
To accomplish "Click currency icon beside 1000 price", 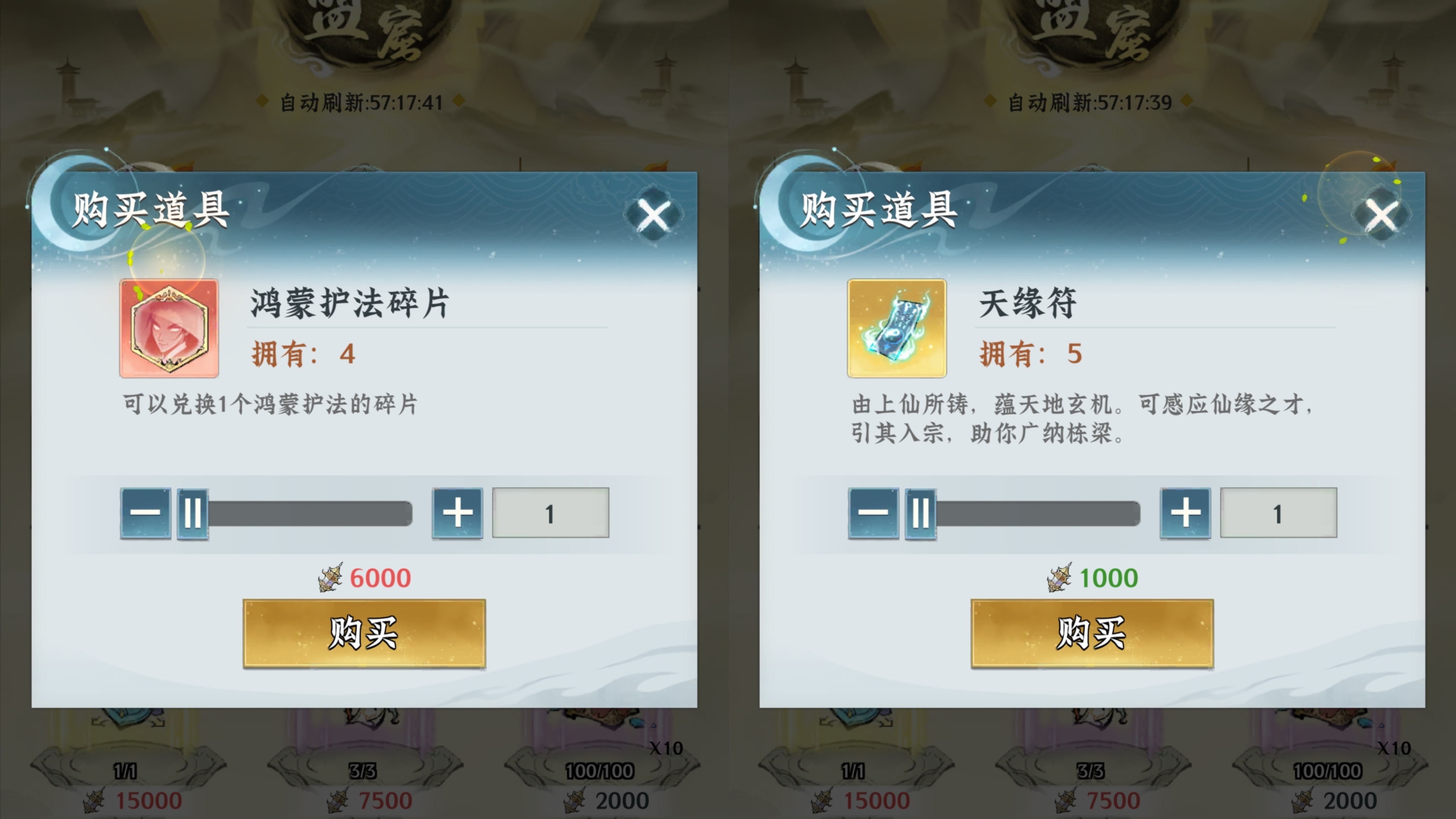I will pos(1059,578).
